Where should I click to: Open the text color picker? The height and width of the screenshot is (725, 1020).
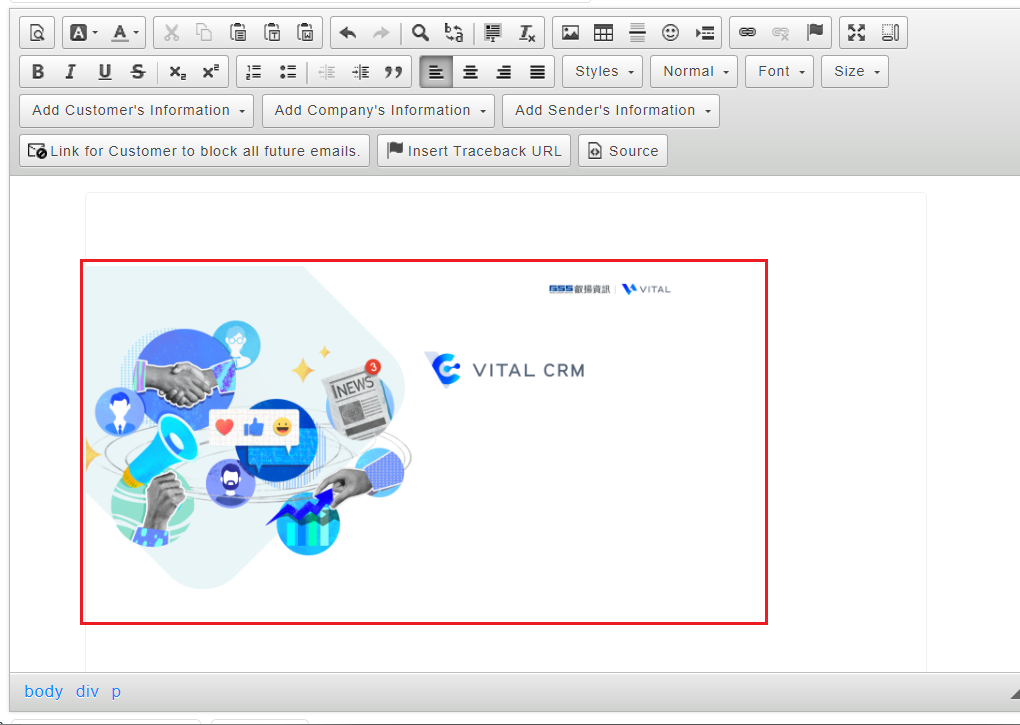[x=125, y=33]
